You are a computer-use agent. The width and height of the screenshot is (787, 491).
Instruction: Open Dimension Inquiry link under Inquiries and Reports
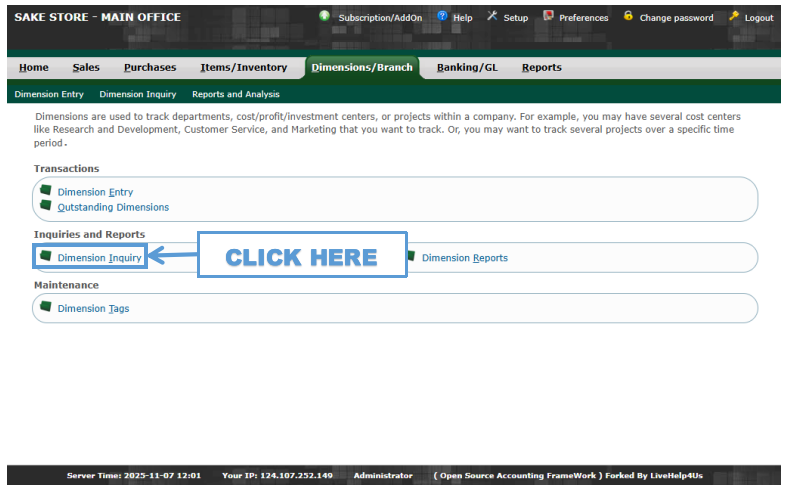point(99,258)
